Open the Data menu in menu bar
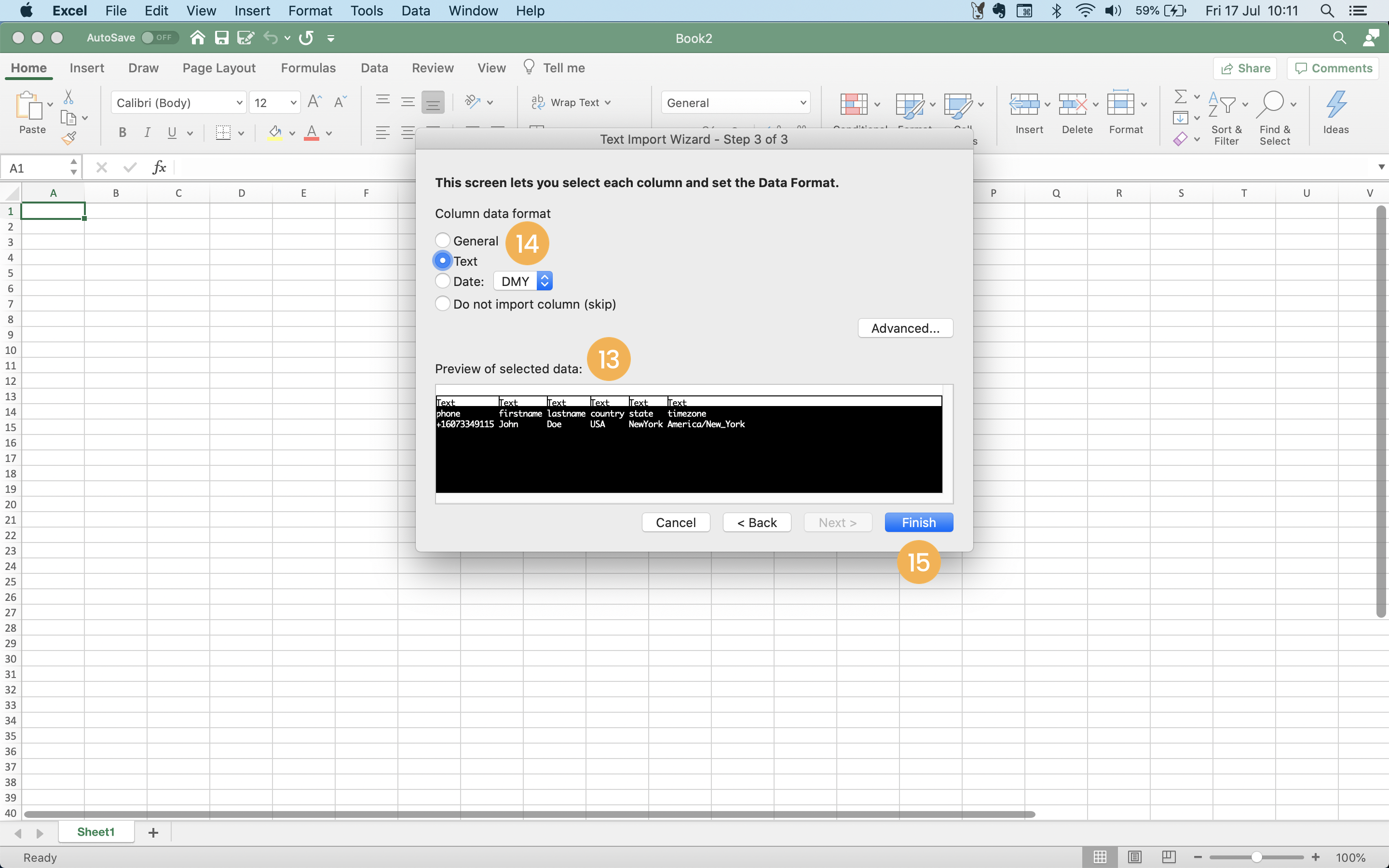This screenshot has height=868, width=1389. click(x=416, y=10)
